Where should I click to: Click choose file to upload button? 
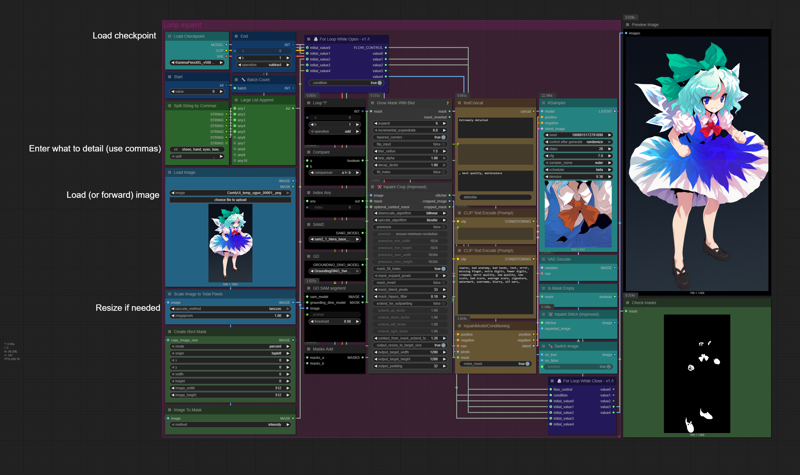230,199
